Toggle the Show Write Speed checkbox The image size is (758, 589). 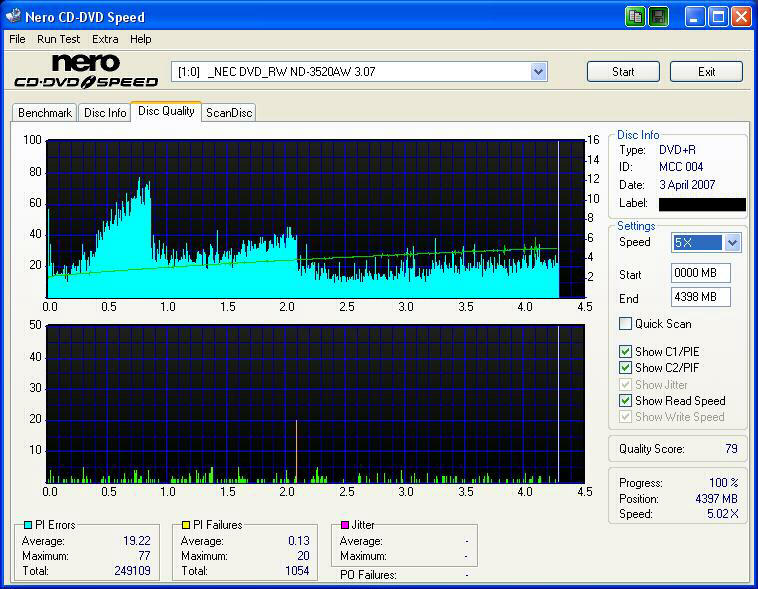pyautogui.click(x=625, y=416)
